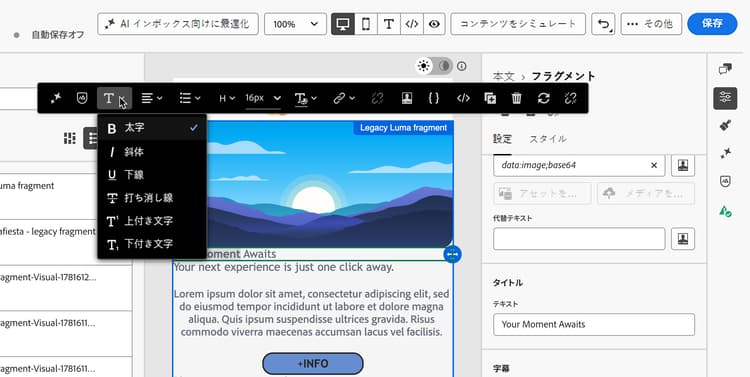This screenshot has height=377, width=750.
Task: Open the heading H dropdown
Action: click(x=227, y=98)
